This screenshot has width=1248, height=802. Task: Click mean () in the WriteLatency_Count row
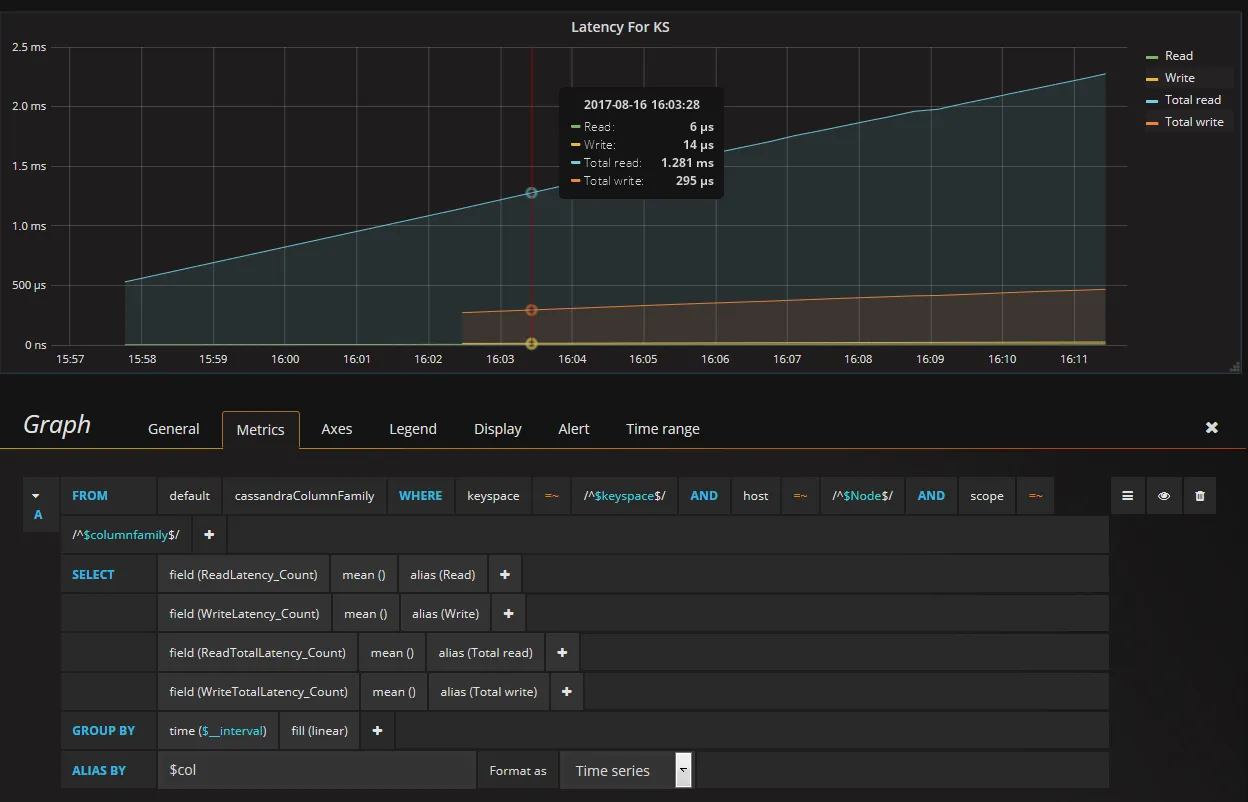[366, 613]
